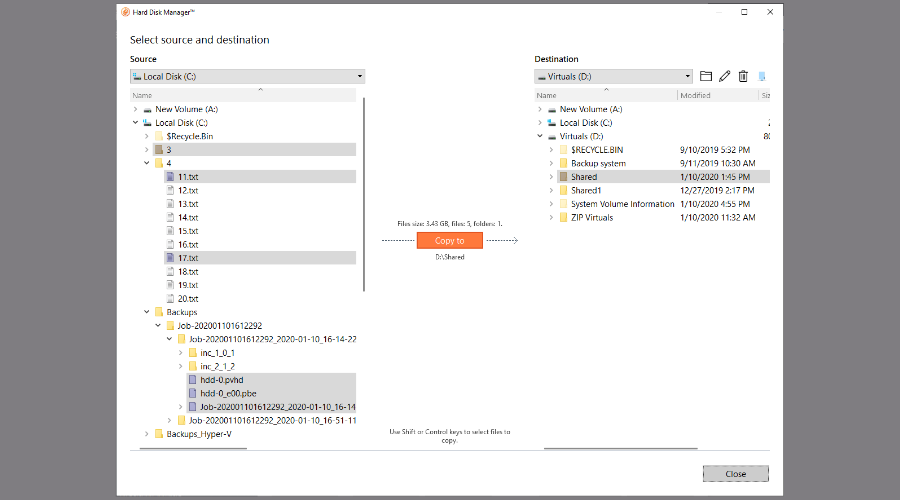Sort Source list by Name header

pos(243,95)
